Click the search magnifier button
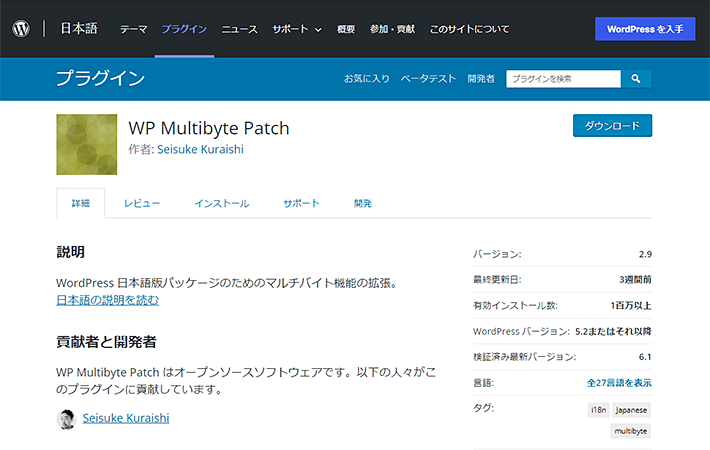710x450 pixels. tap(636, 79)
